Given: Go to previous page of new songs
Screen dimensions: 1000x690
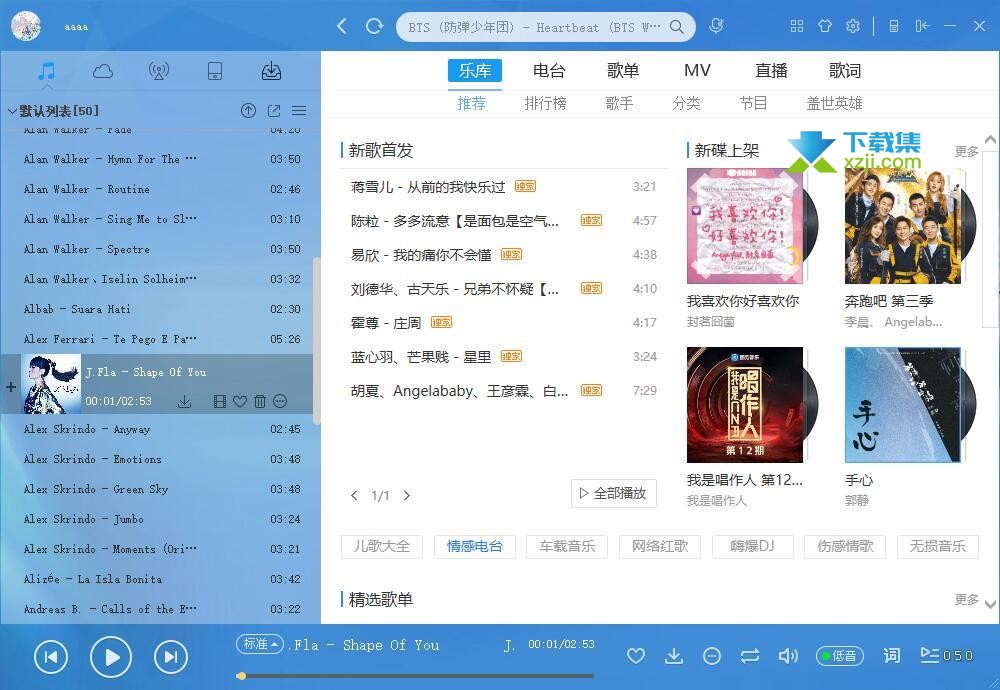Looking at the screenshot, I should coord(355,495).
